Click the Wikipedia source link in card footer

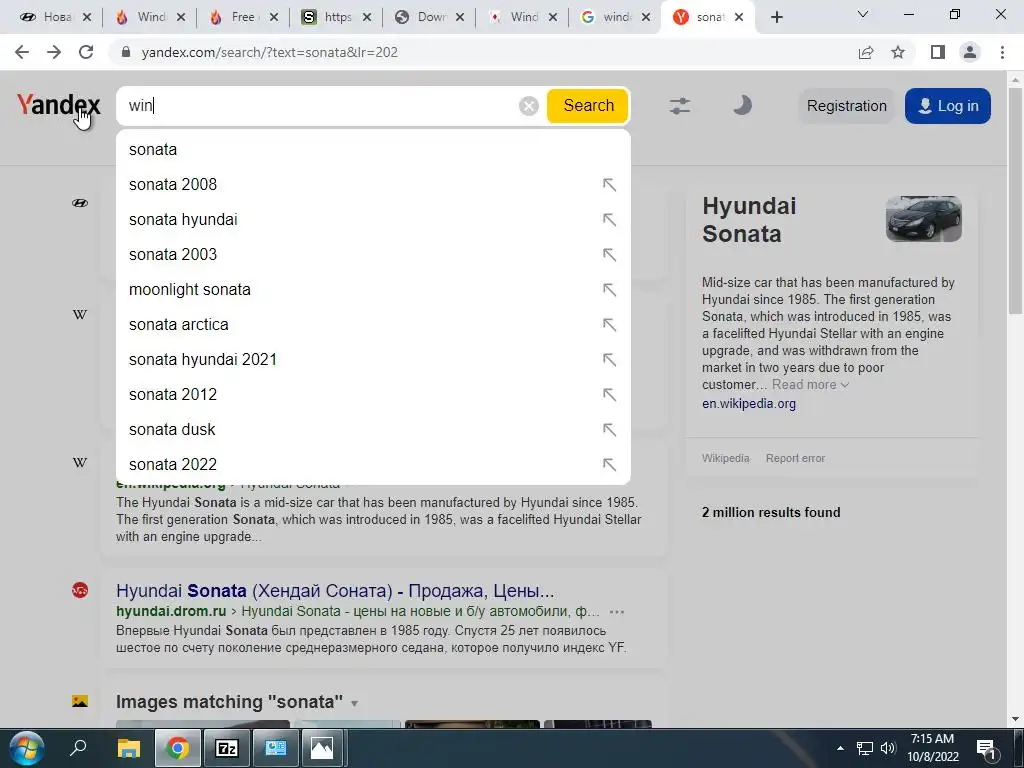(726, 458)
